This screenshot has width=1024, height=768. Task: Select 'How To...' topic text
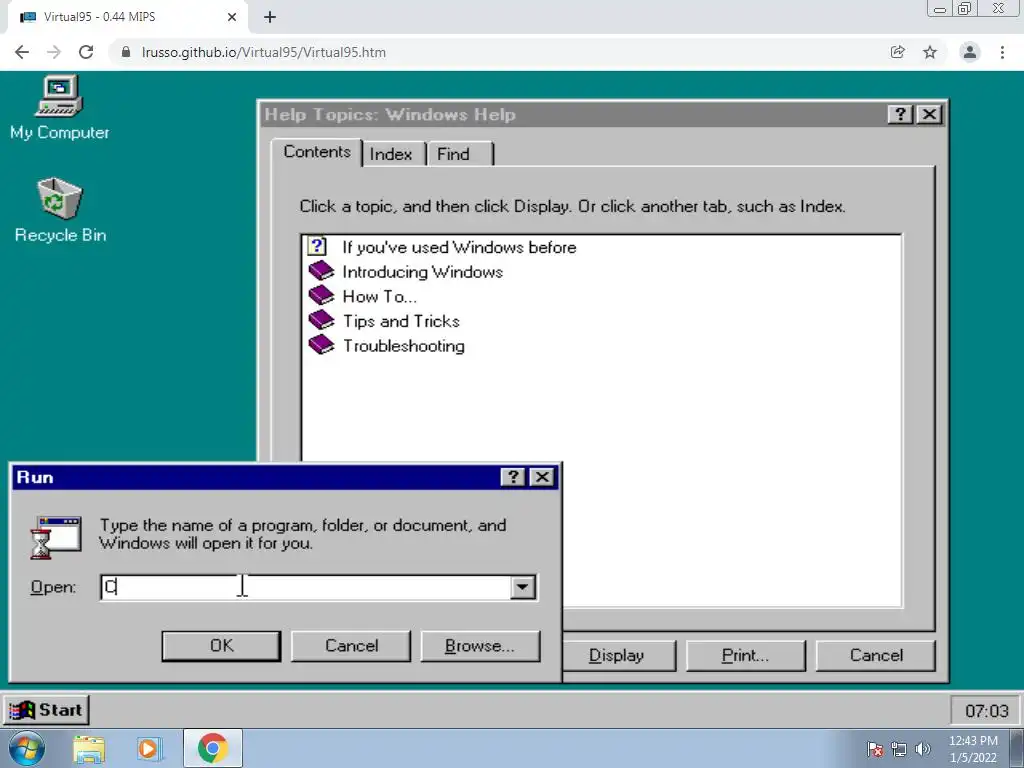[379, 296]
